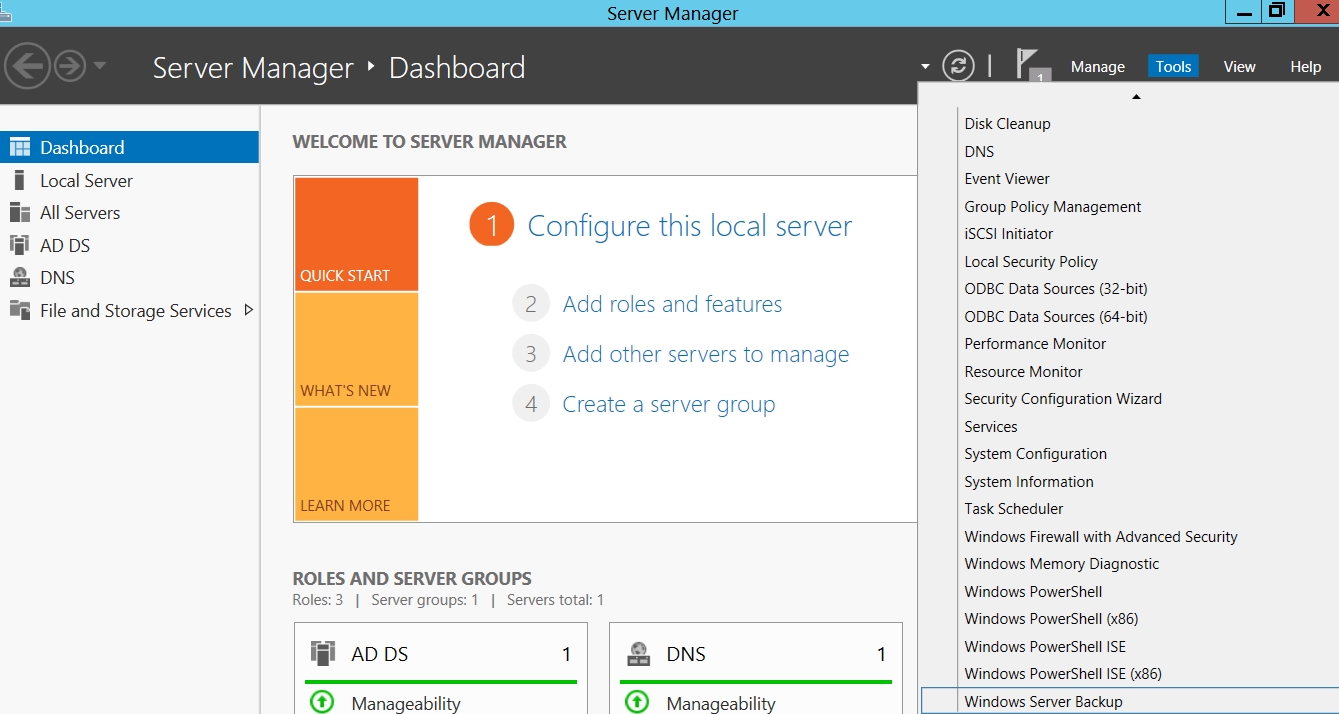Viewport: 1339px width, 714px height.
Task: Choose Windows Server Backup in Tools menu
Action: point(1043,701)
